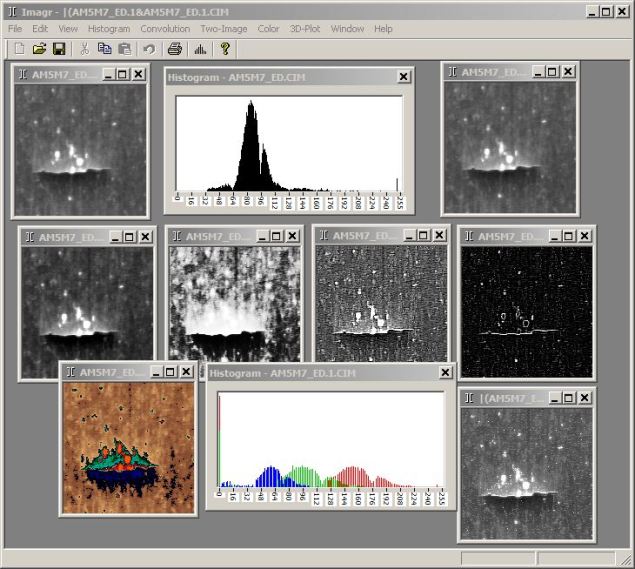Close the Histogram - AM5M7_ED.CIM window
Image resolution: width=635 pixels, height=569 pixels.
pyautogui.click(x=403, y=77)
